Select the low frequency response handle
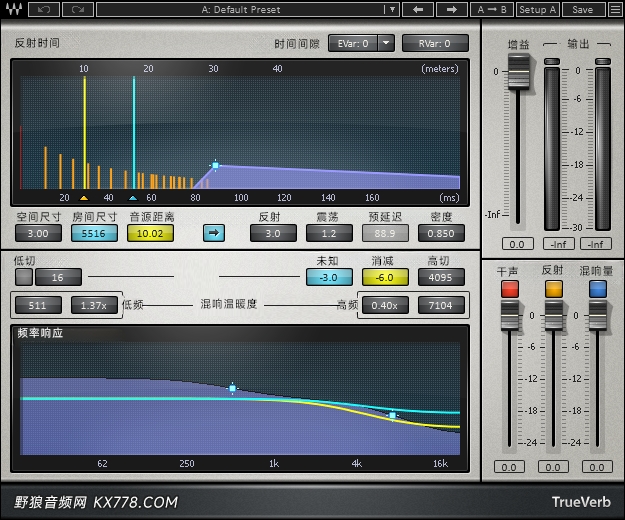The width and height of the screenshot is (625, 520). tap(232, 388)
